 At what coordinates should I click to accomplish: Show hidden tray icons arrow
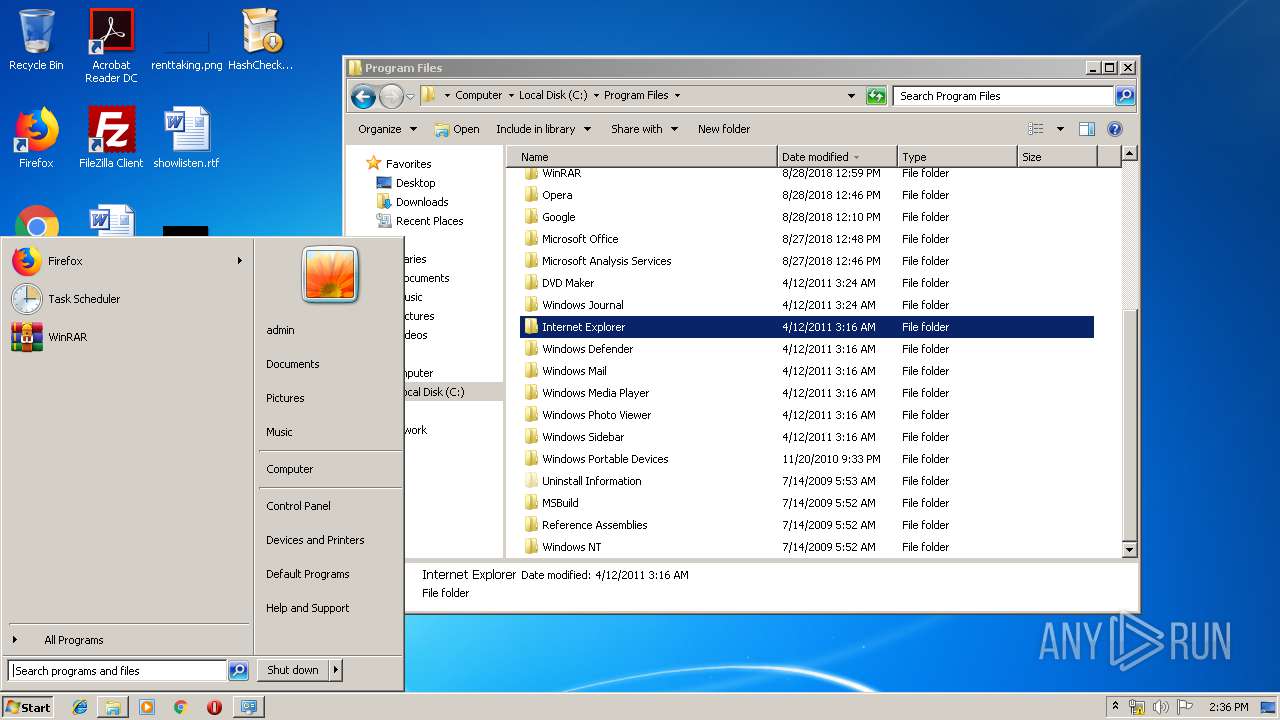(x=1115, y=707)
